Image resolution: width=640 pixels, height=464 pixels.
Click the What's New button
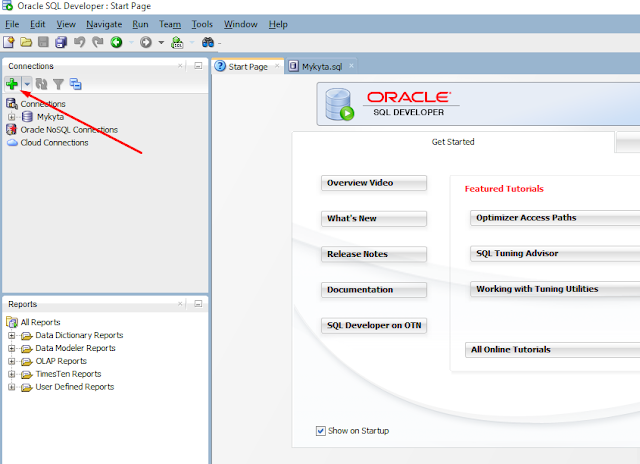pos(373,218)
